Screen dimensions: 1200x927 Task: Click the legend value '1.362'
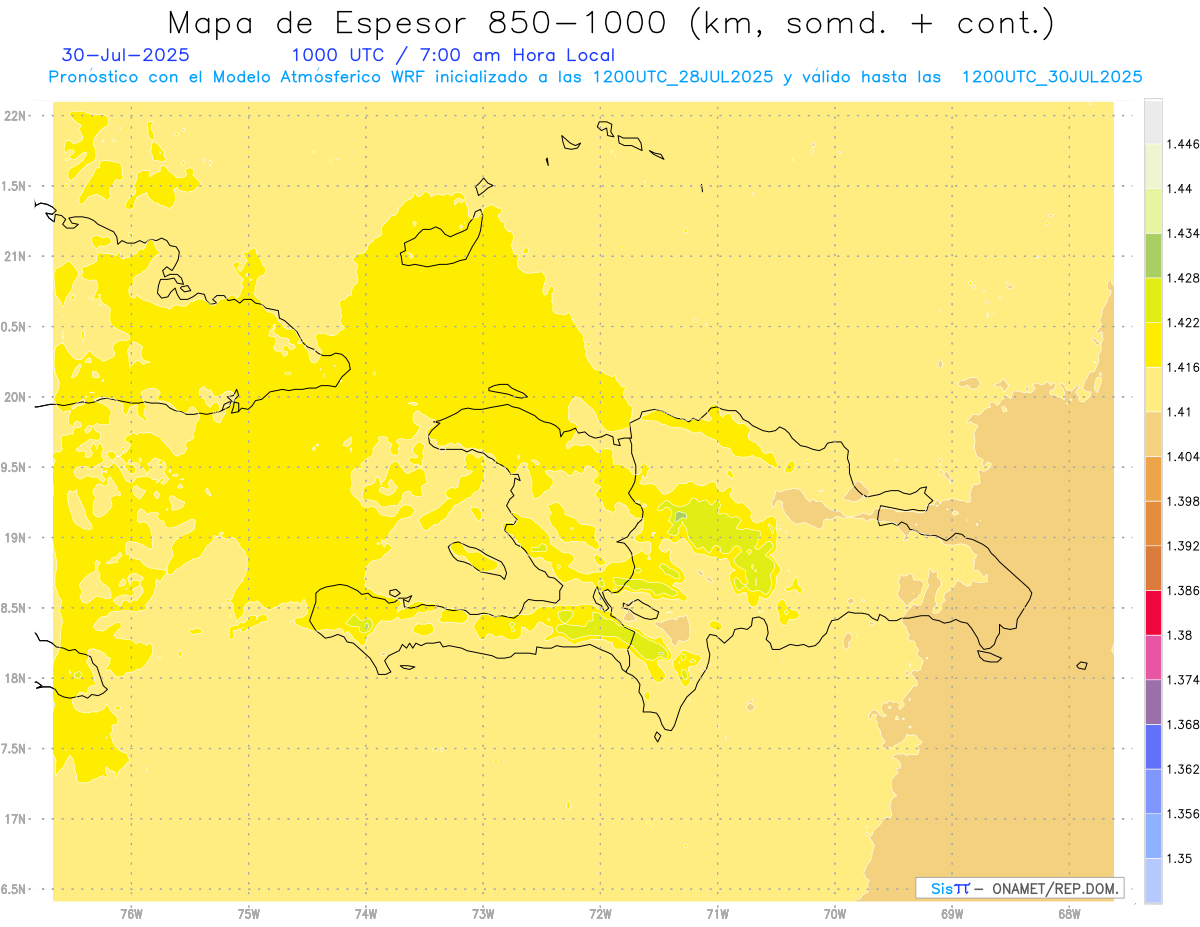click(1183, 769)
